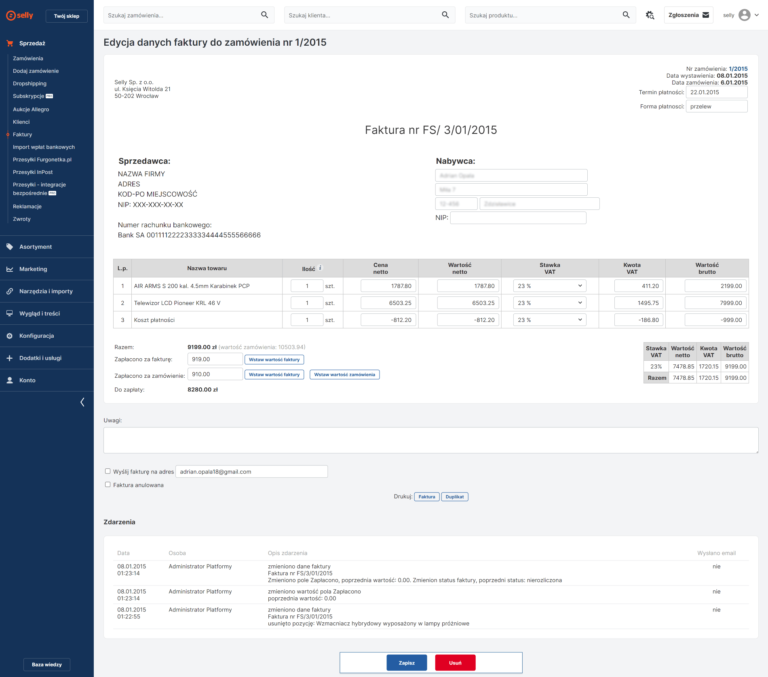This screenshot has height=677, width=768.
Task: Click the Selly logo in the sidebar
Action: click(x=20, y=15)
